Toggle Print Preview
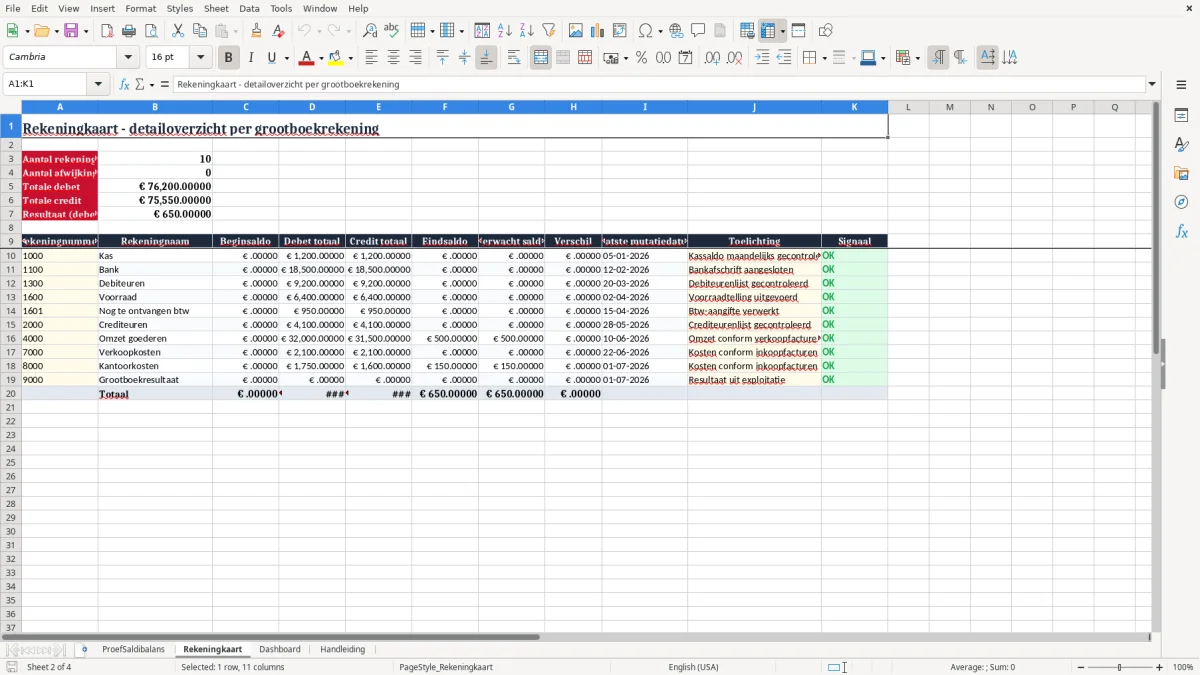 tap(151, 31)
